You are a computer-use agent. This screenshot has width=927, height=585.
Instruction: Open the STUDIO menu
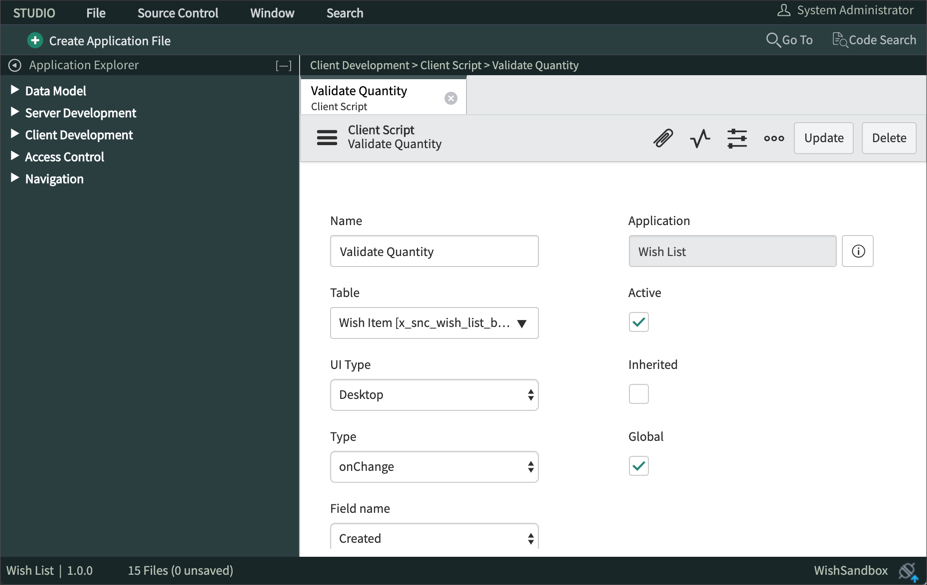pyautogui.click(x=34, y=13)
